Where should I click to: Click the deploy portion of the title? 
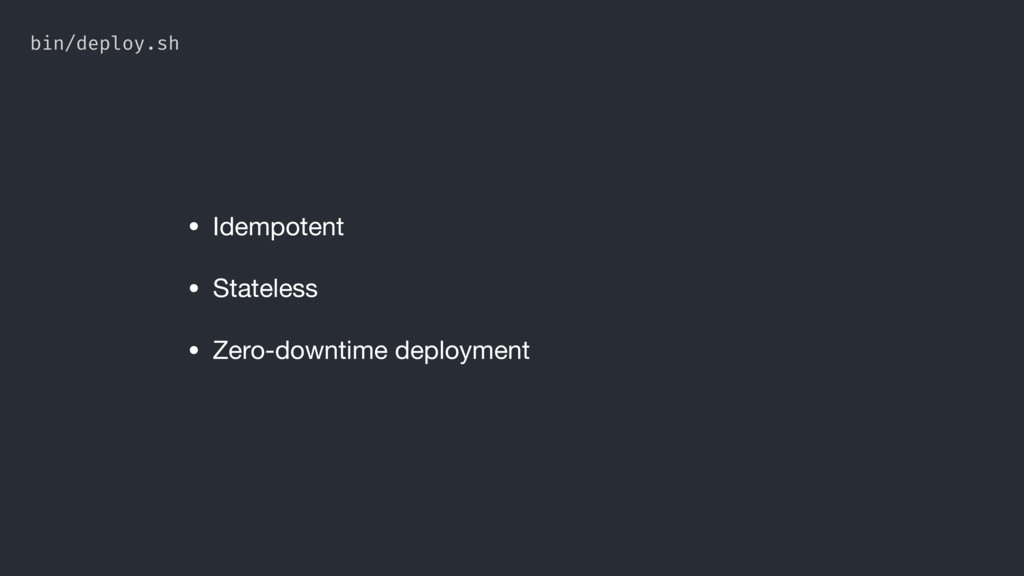pos(110,44)
